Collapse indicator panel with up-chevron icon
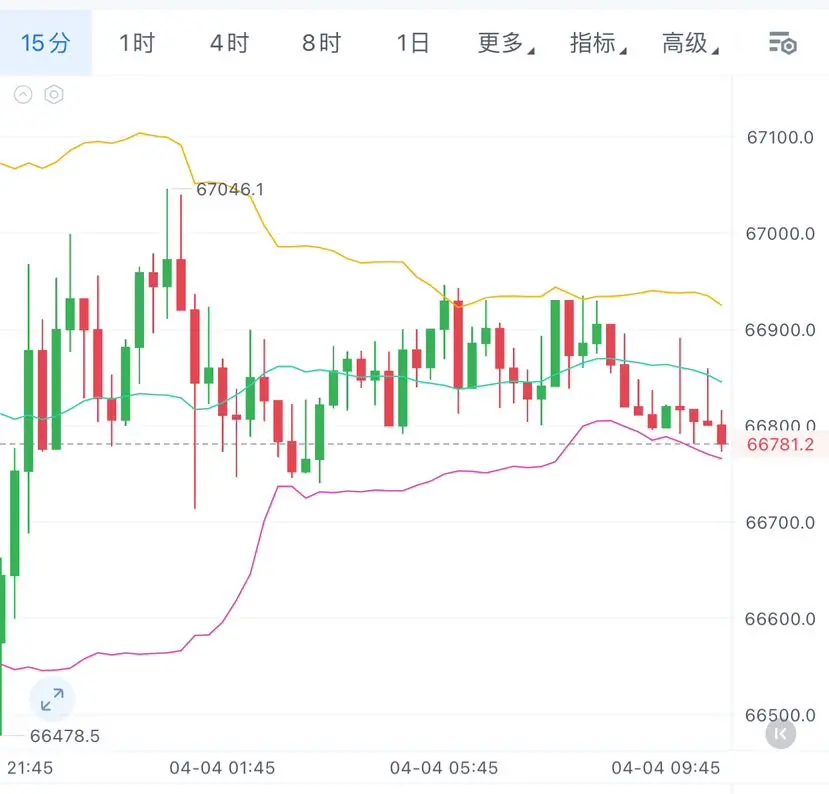The image size is (829, 794). [23, 95]
